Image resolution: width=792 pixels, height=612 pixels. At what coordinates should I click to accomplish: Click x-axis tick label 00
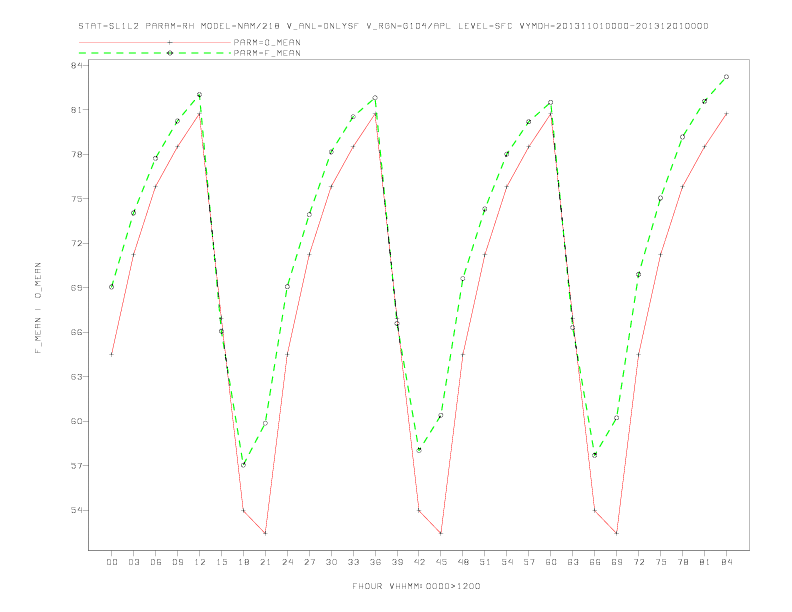coord(112,562)
